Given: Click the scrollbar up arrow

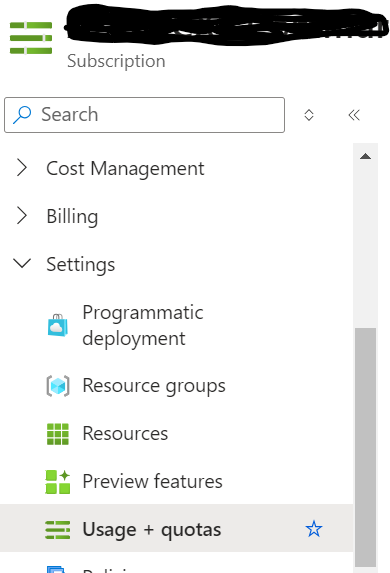Looking at the screenshot, I should [x=365, y=157].
